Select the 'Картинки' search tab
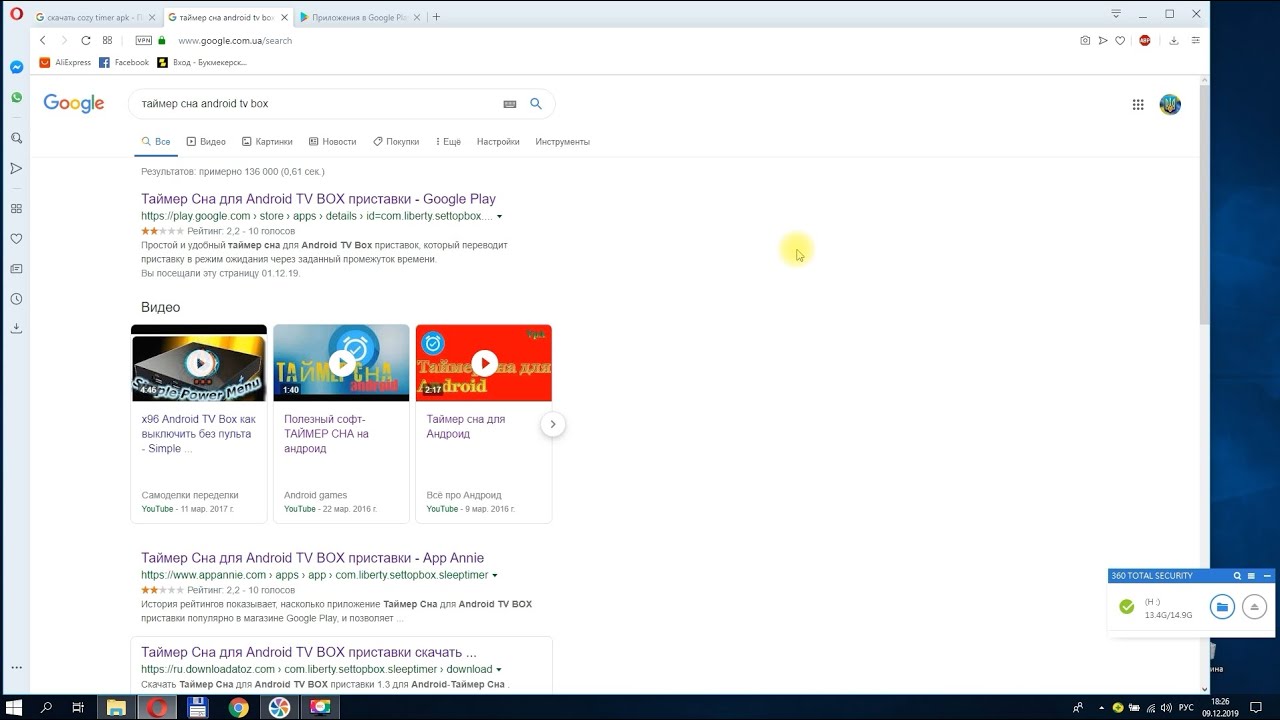 [x=267, y=142]
